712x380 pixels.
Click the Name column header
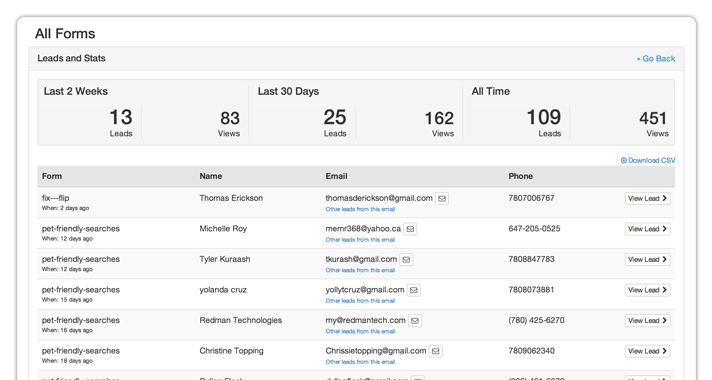211,176
